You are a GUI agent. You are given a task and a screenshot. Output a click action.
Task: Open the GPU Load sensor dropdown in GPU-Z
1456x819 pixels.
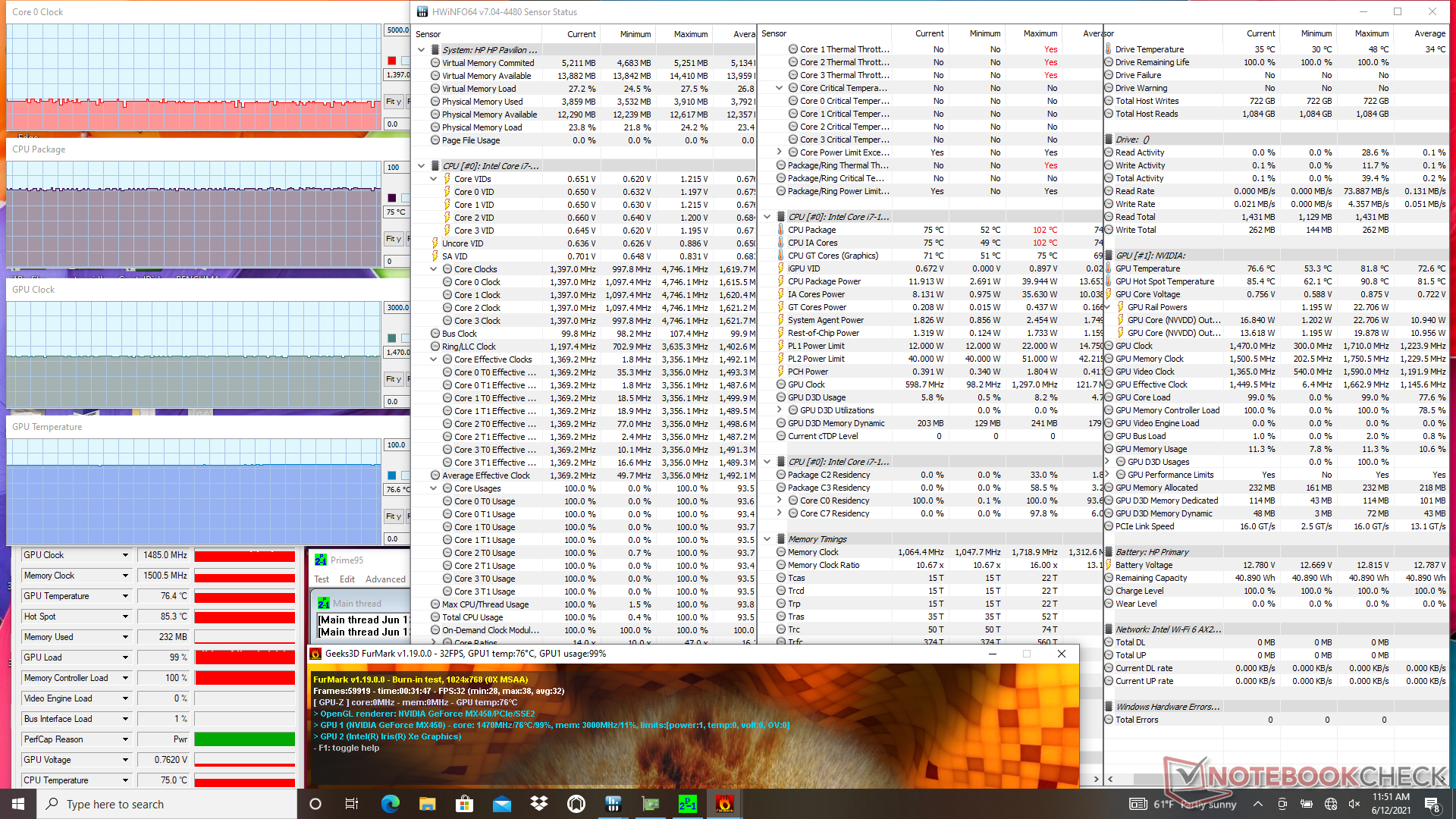point(125,657)
